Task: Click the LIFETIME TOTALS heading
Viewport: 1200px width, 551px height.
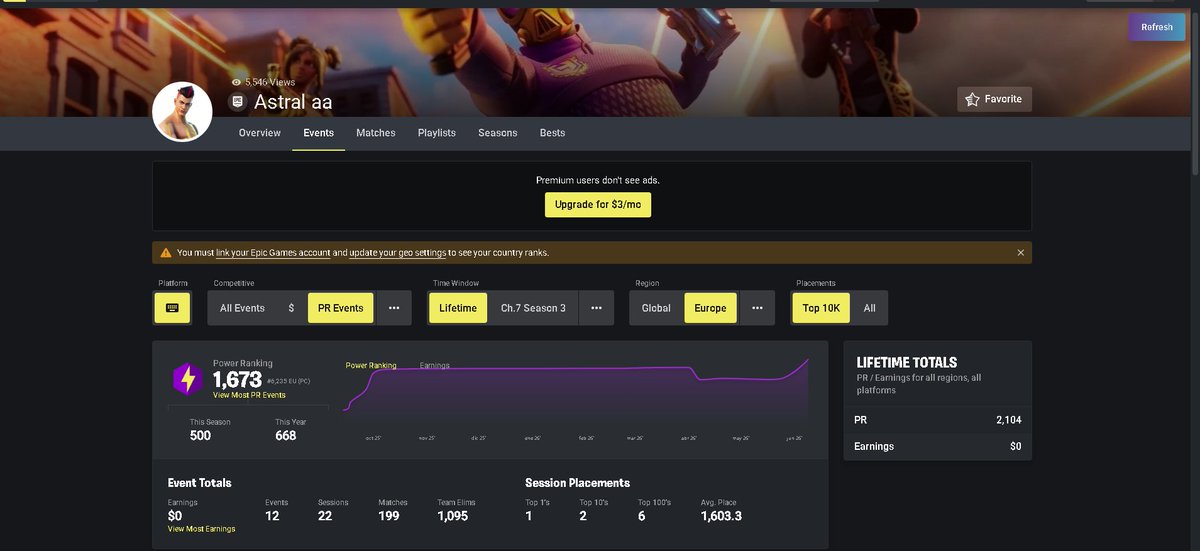Action: [x=907, y=362]
